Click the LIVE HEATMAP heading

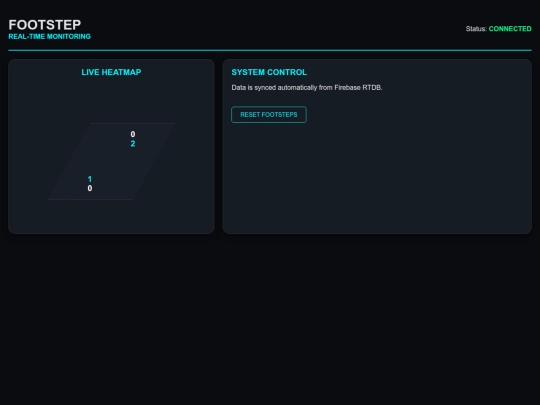[x=111, y=72]
